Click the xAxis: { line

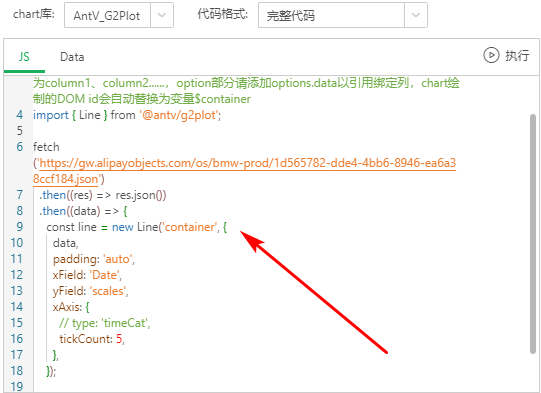pyautogui.click(x=71, y=307)
